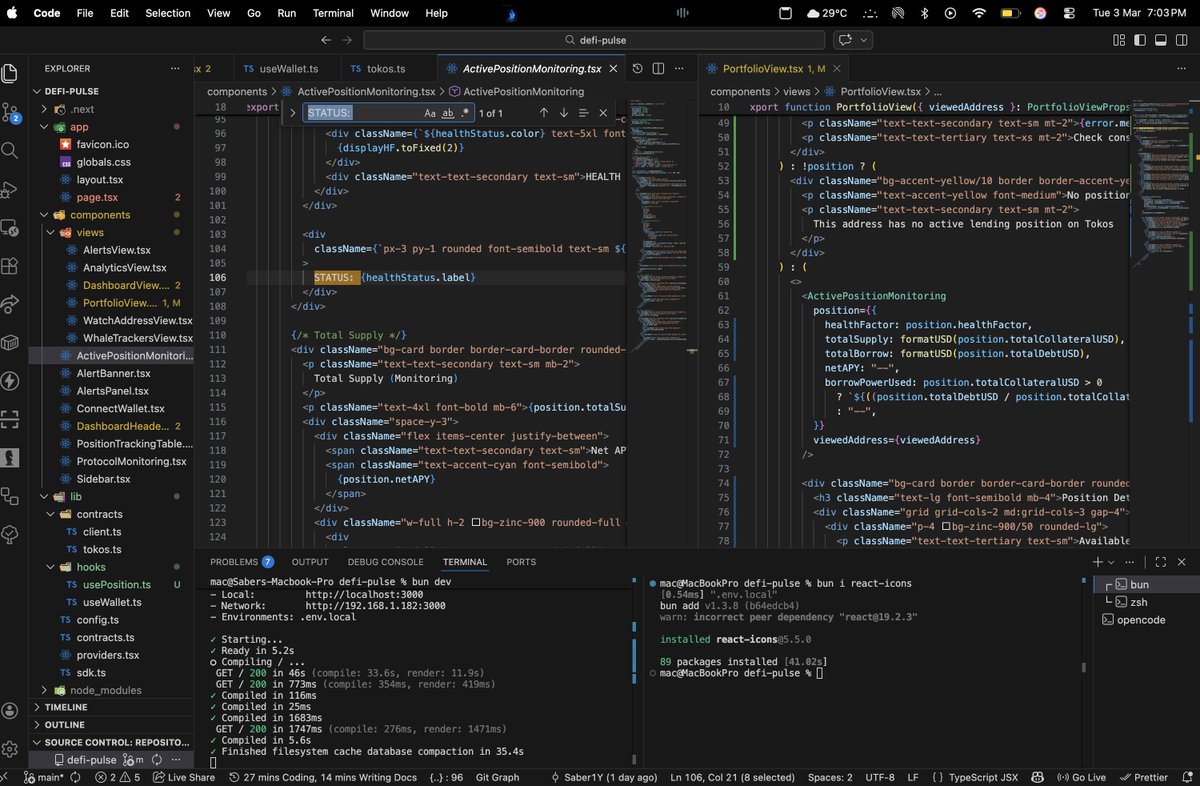
Task: Click find widget next match arrow
Action: point(563,113)
